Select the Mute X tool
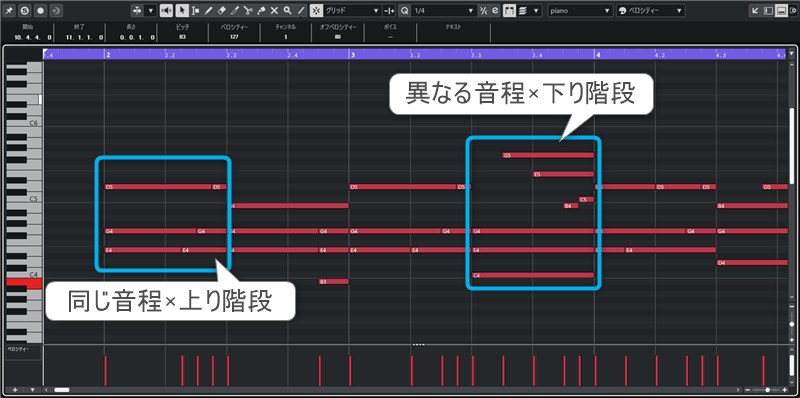This screenshot has height=398, width=800. [x=274, y=10]
